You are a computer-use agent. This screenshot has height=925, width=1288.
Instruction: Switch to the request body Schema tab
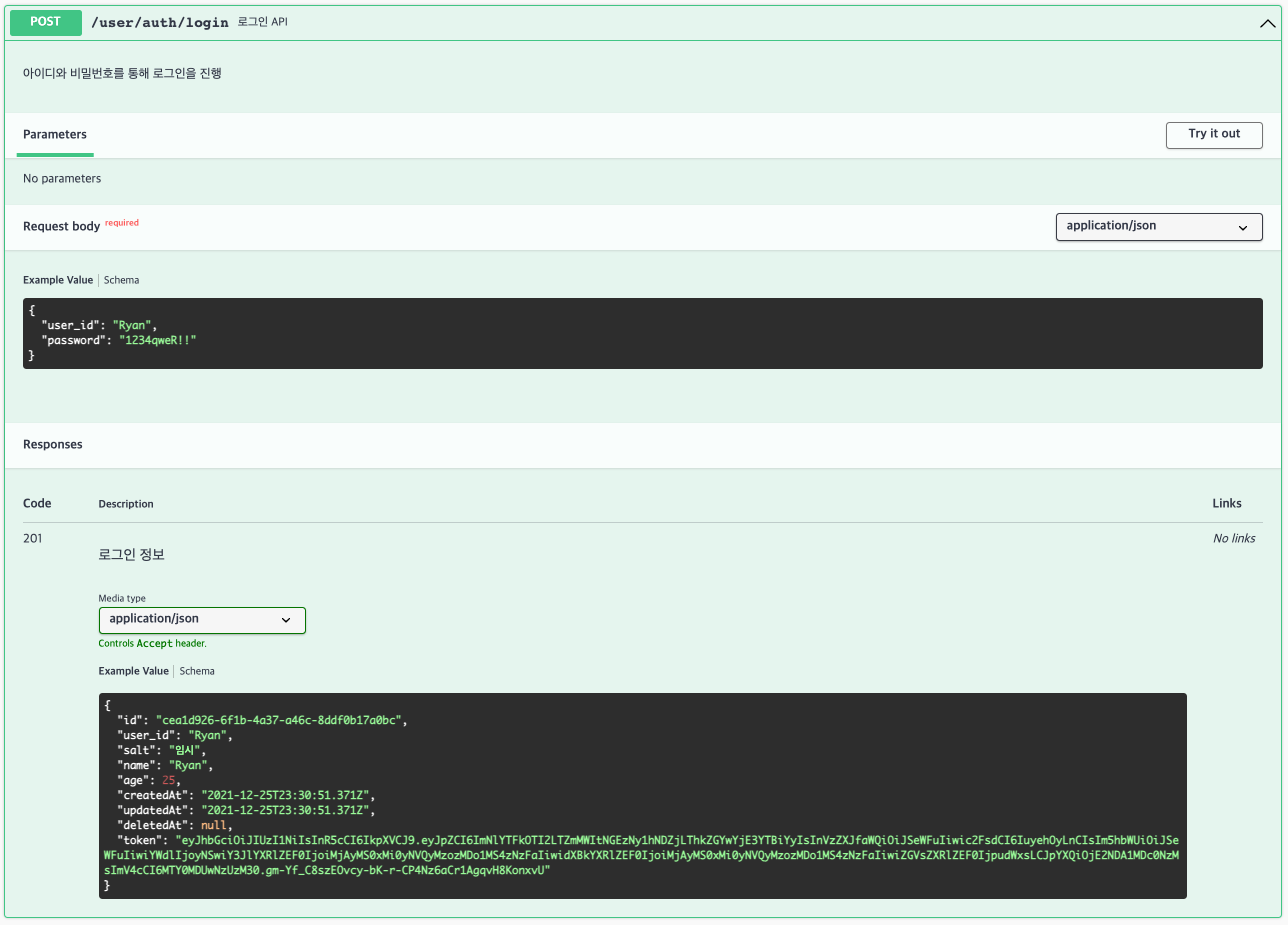(122, 280)
